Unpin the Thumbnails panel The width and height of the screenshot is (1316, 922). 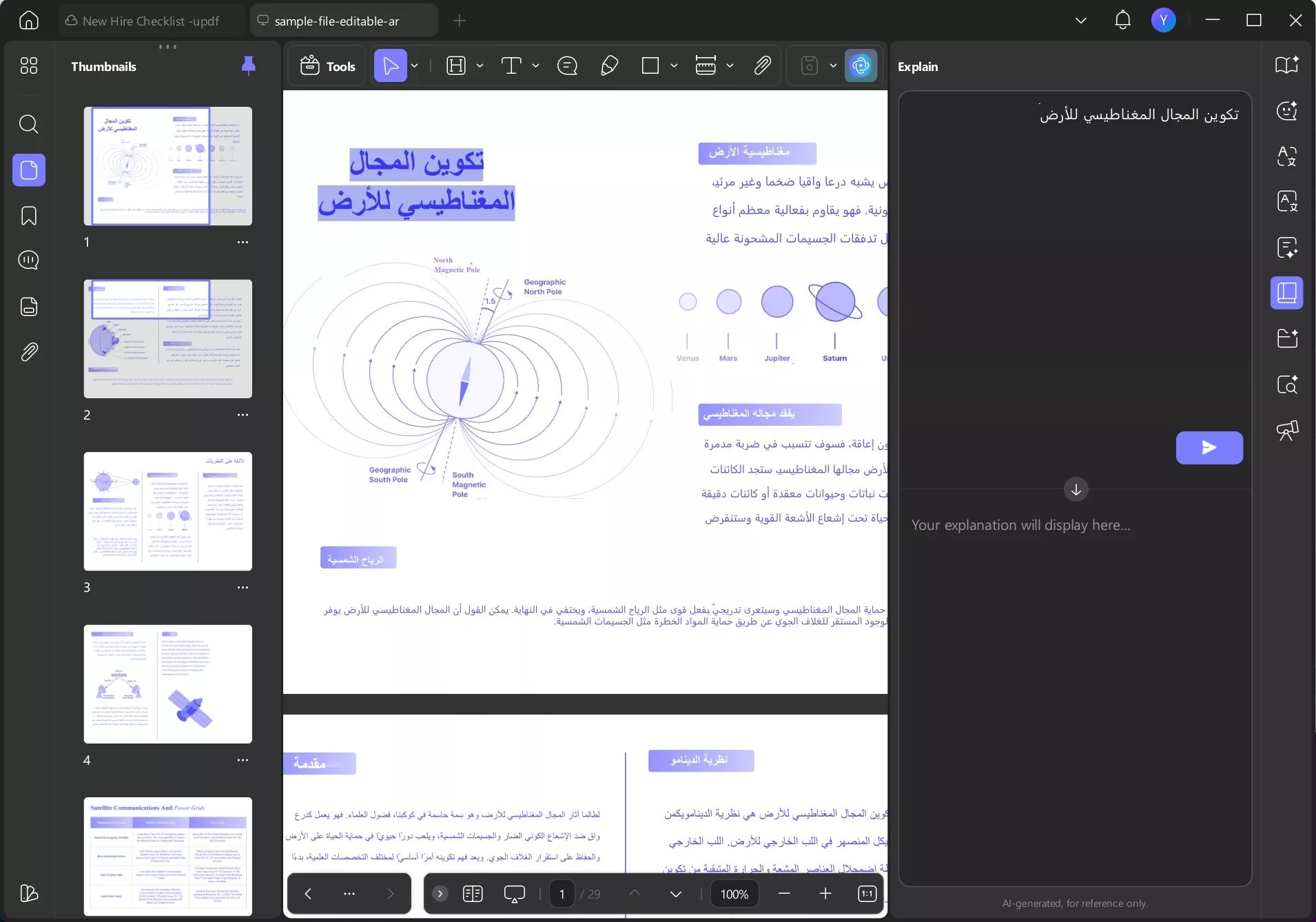[x=249, y=65]
